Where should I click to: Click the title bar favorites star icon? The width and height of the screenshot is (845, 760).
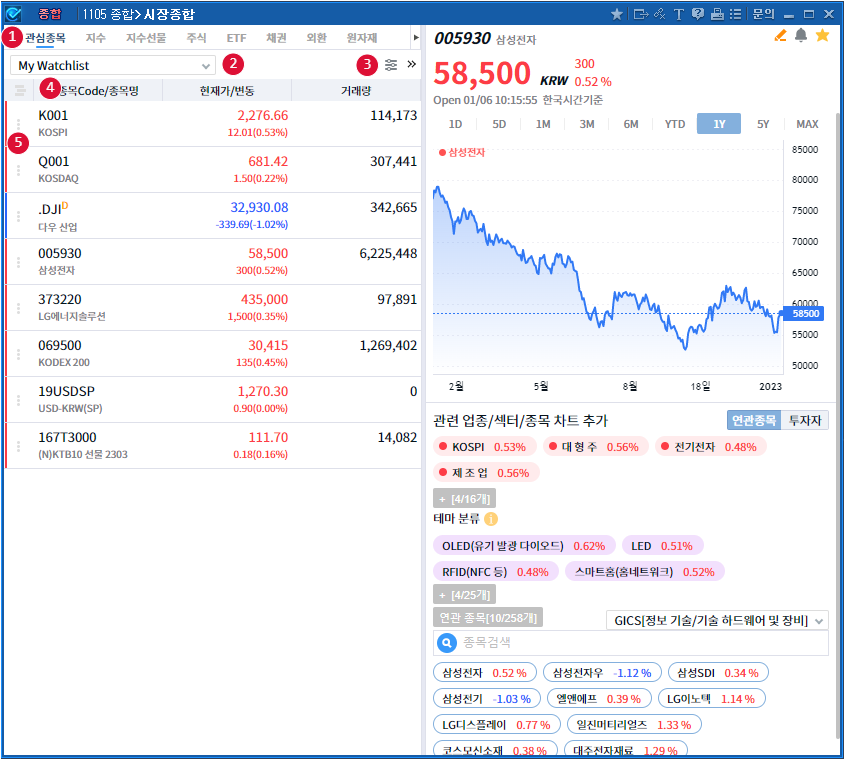[617, 14]
